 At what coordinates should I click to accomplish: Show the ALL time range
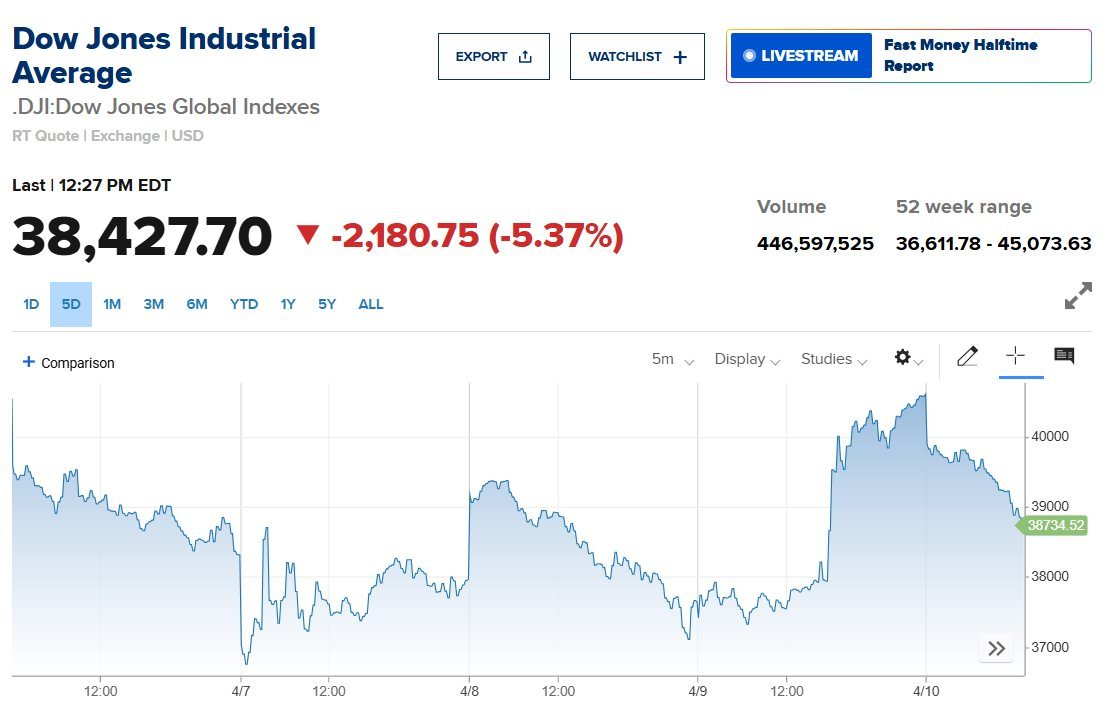[371, 304]
